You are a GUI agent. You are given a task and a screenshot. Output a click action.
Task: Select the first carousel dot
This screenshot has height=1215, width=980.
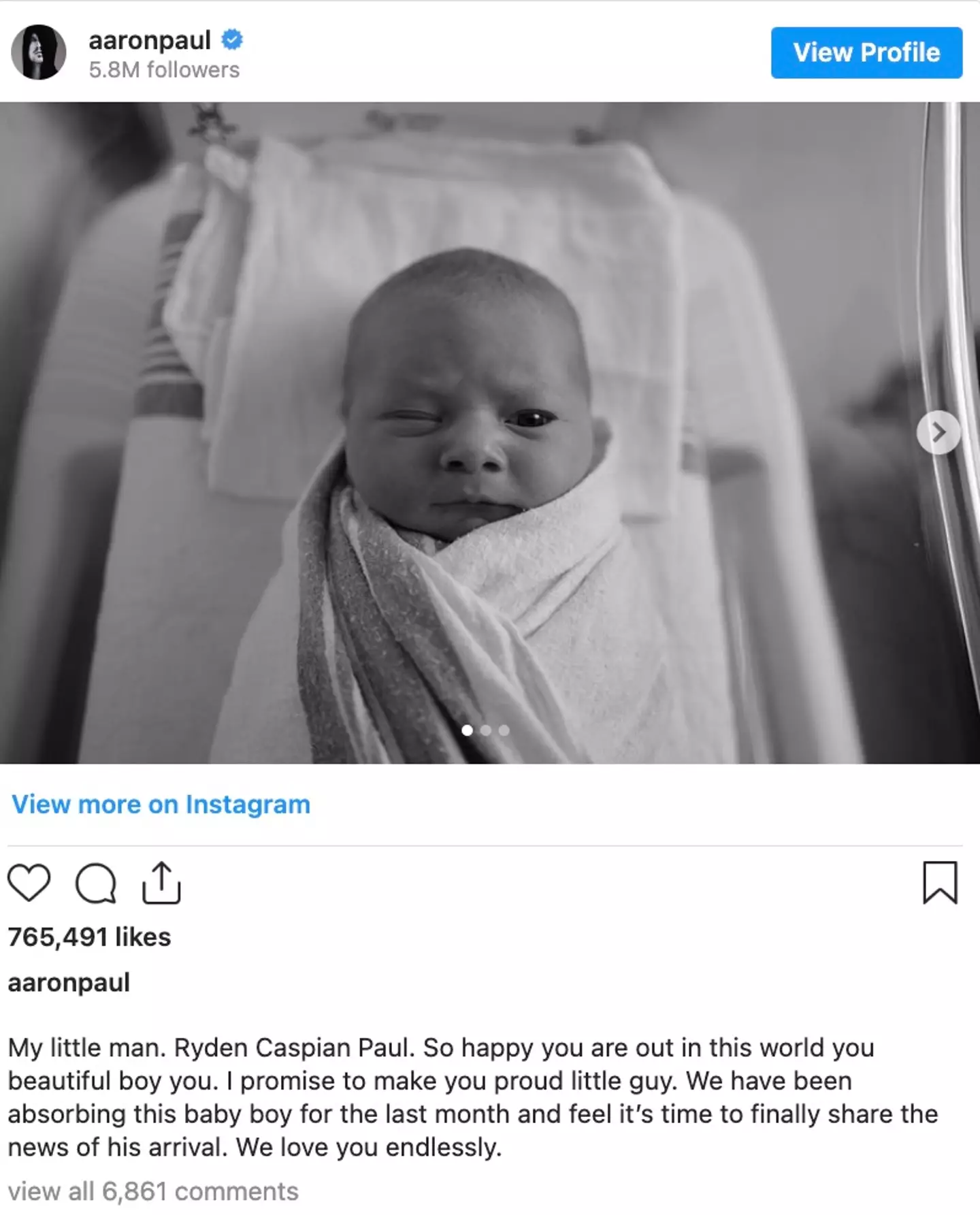[x=467, y=730]
